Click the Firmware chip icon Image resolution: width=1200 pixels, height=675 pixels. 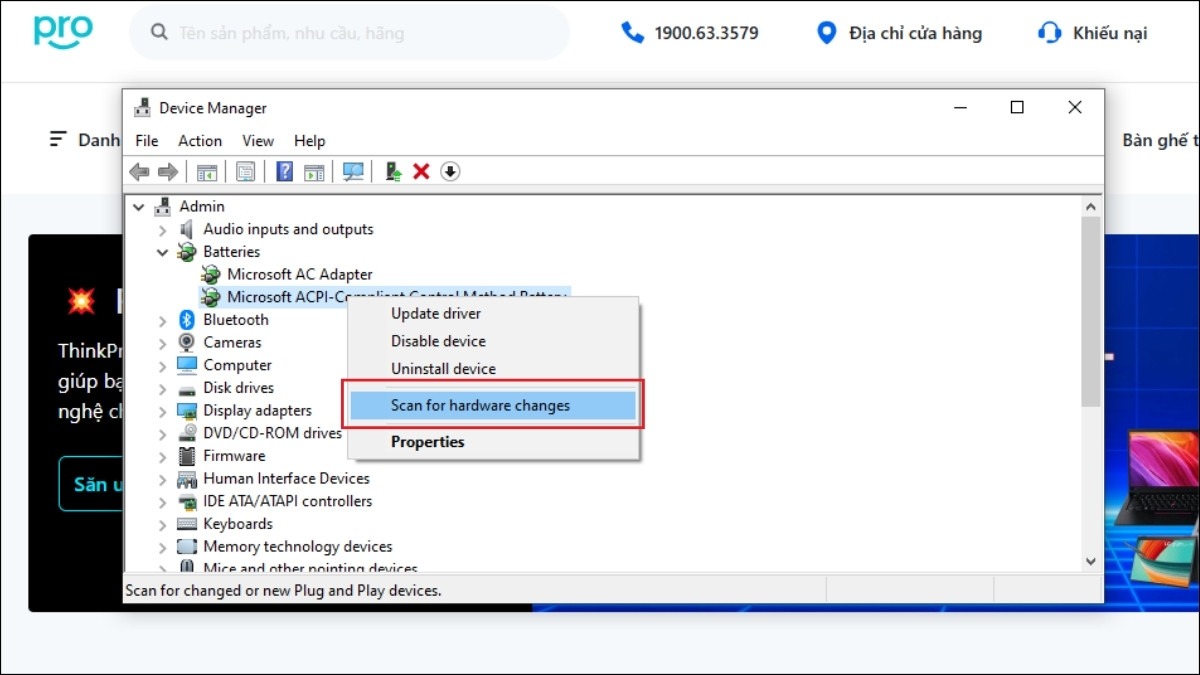tap(186, 456)
